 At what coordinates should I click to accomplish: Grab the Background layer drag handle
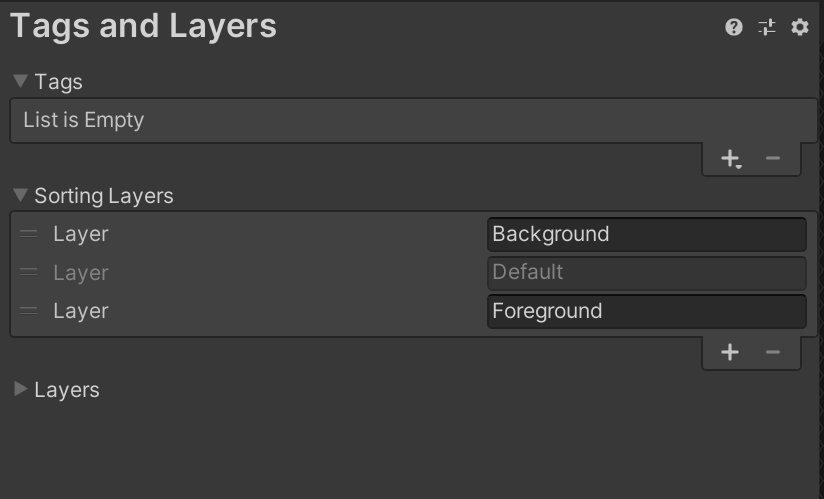28,234
